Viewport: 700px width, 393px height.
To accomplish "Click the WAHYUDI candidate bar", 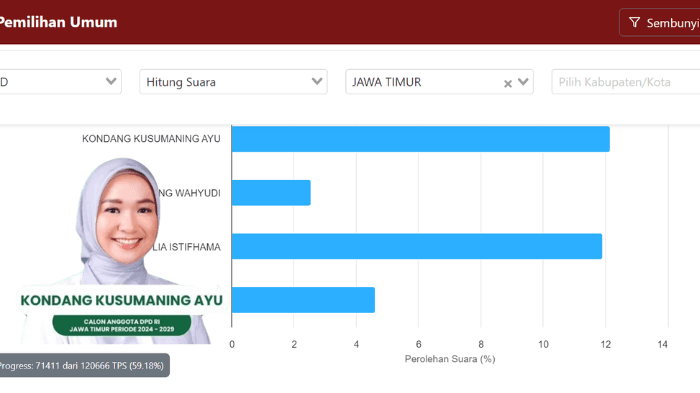I will click(271, 193).
